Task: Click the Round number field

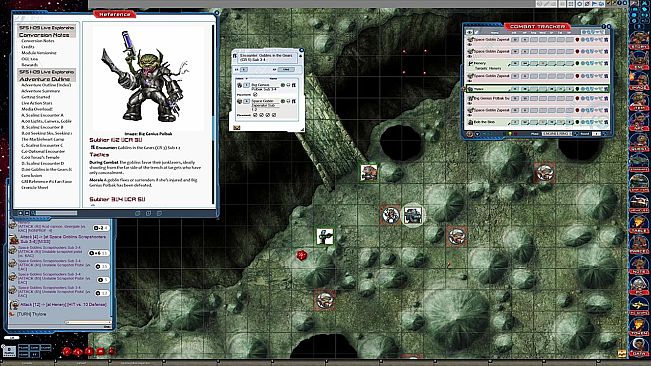Action: click(596, 134)
